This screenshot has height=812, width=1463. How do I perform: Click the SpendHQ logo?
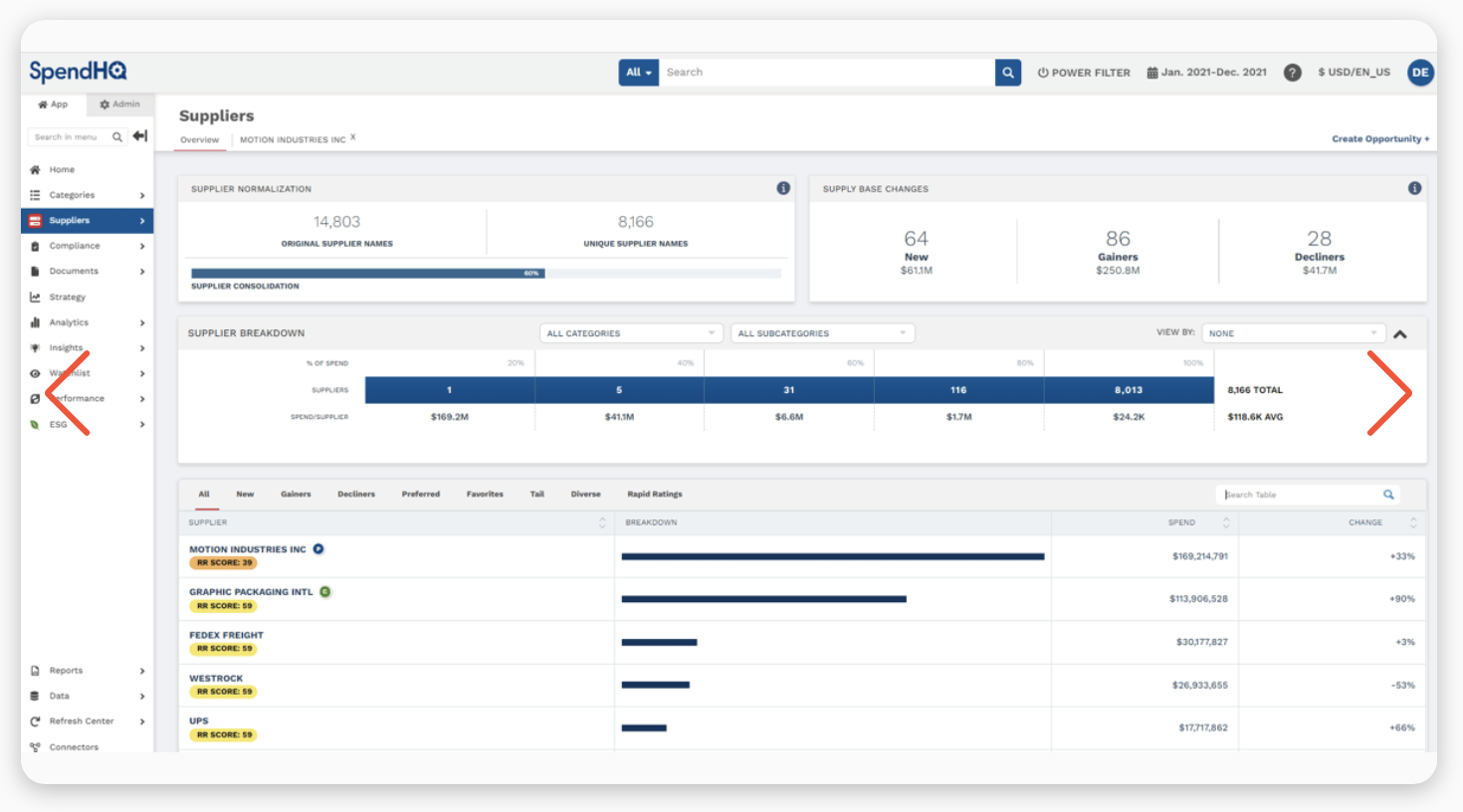(x=78, y=72)
